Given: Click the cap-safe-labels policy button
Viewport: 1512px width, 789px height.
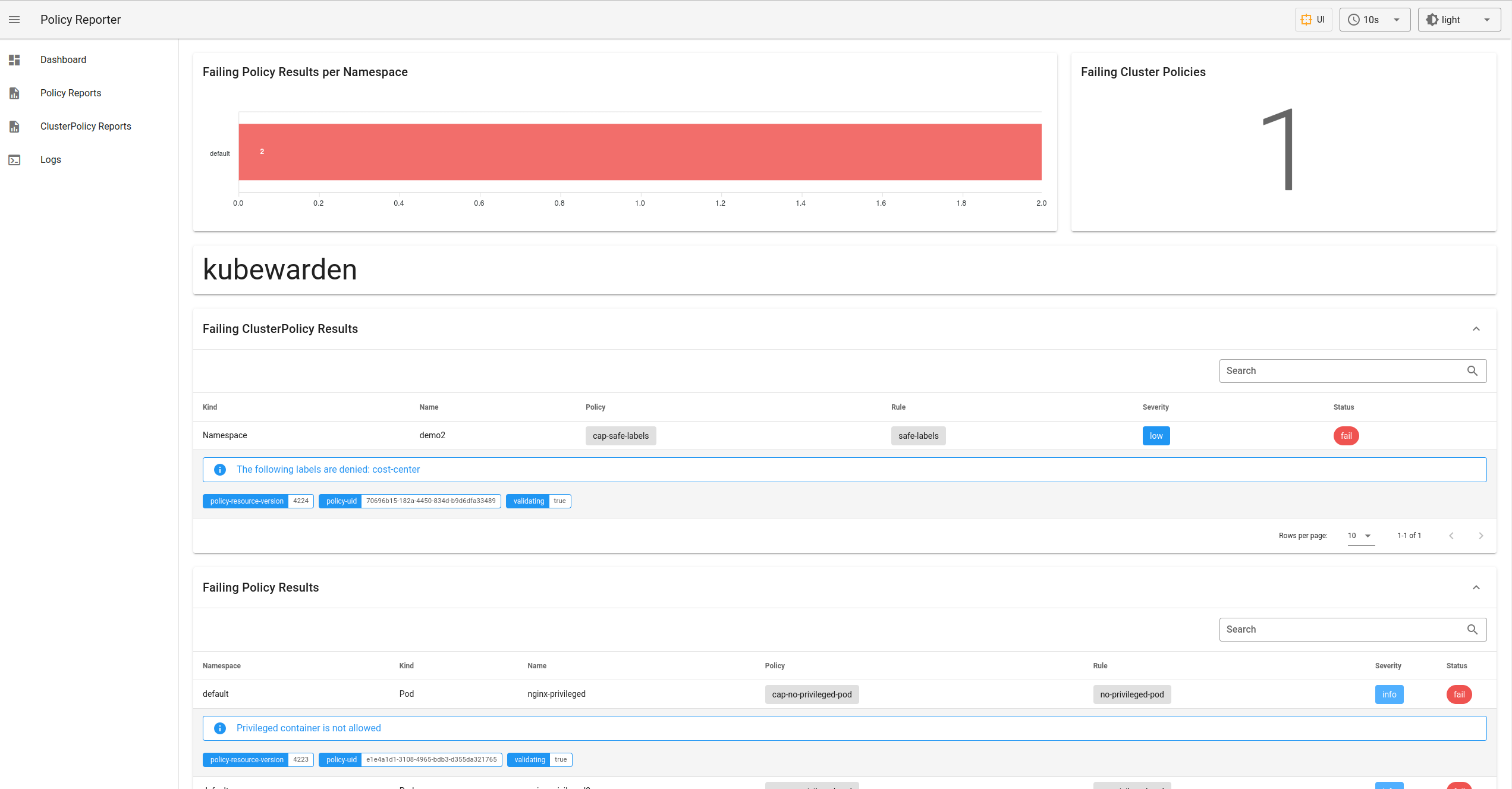Looking at the screenshot, I should 619,435.
